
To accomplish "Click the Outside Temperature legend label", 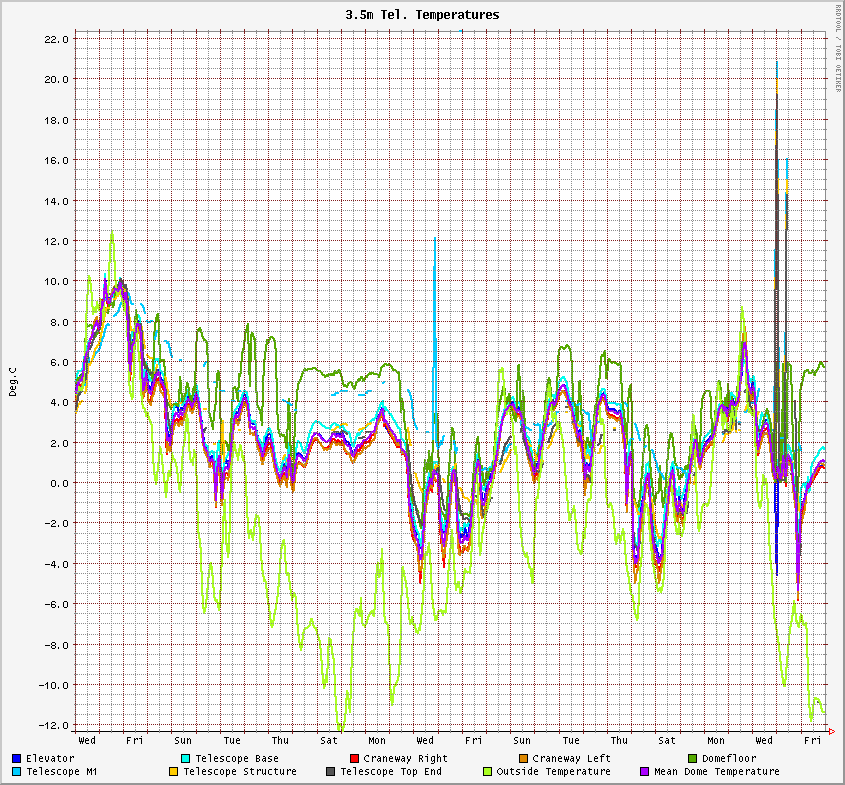I will tap(553, 772).
